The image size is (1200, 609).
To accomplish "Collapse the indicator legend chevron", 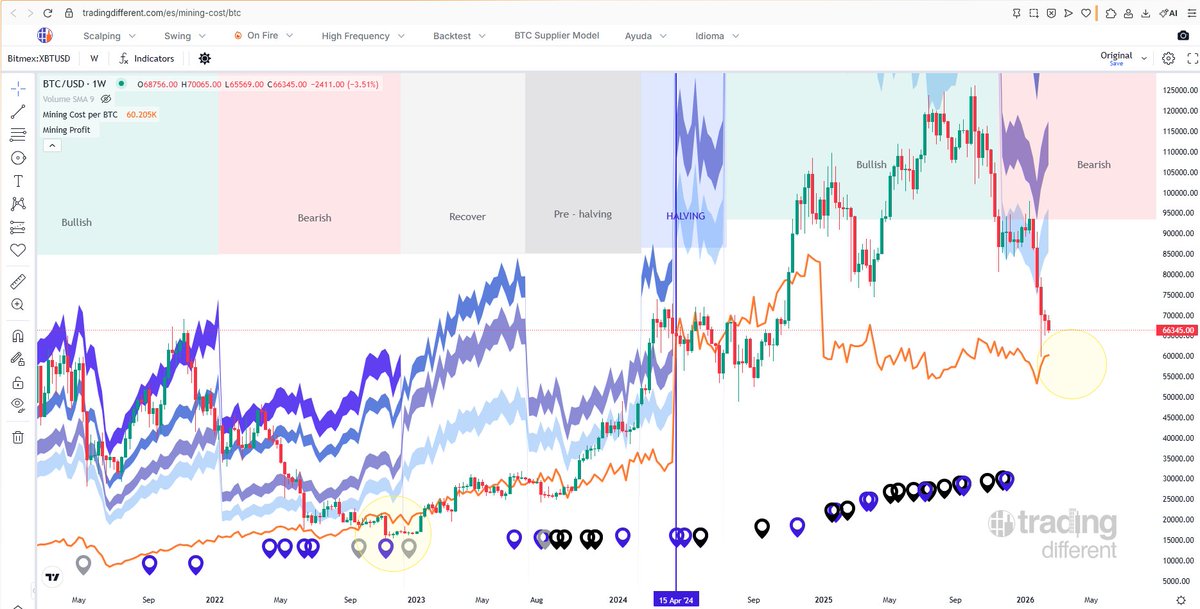I will point(52,145).
